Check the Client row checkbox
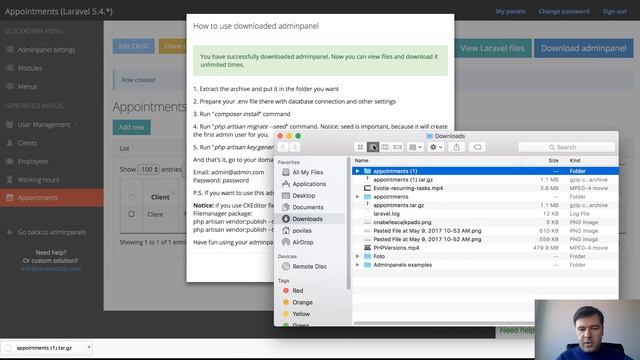This screenshot has height=360, width=640. pyautogui.click(x=131, y=214)
